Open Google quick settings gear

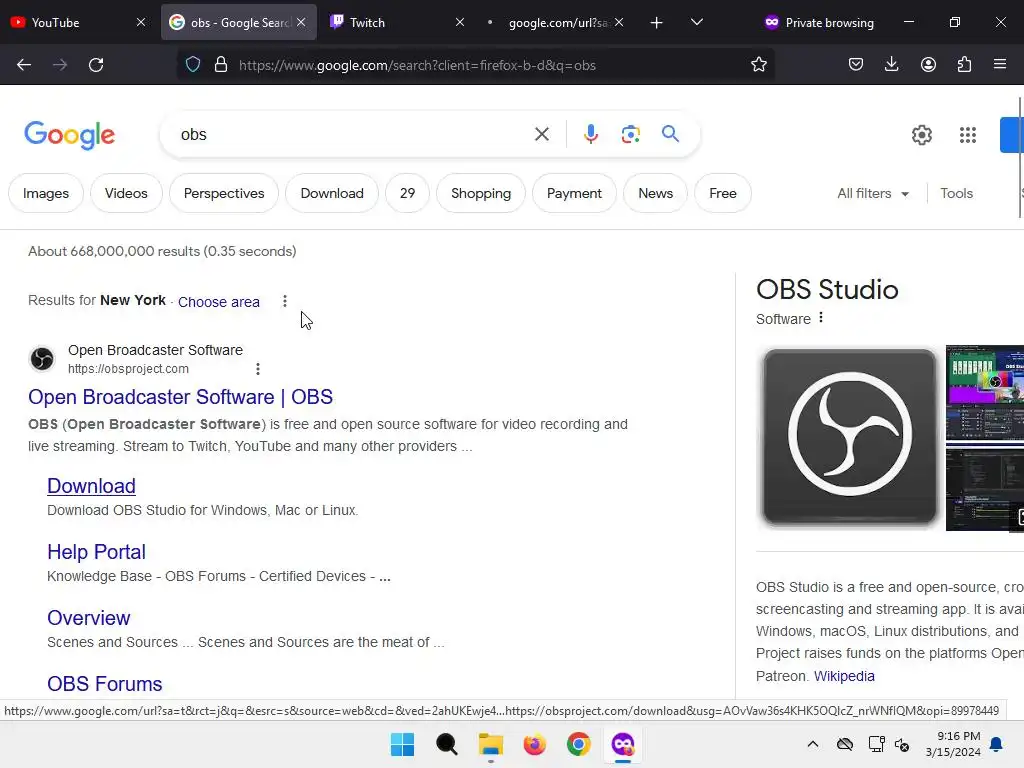pos(921,135)
